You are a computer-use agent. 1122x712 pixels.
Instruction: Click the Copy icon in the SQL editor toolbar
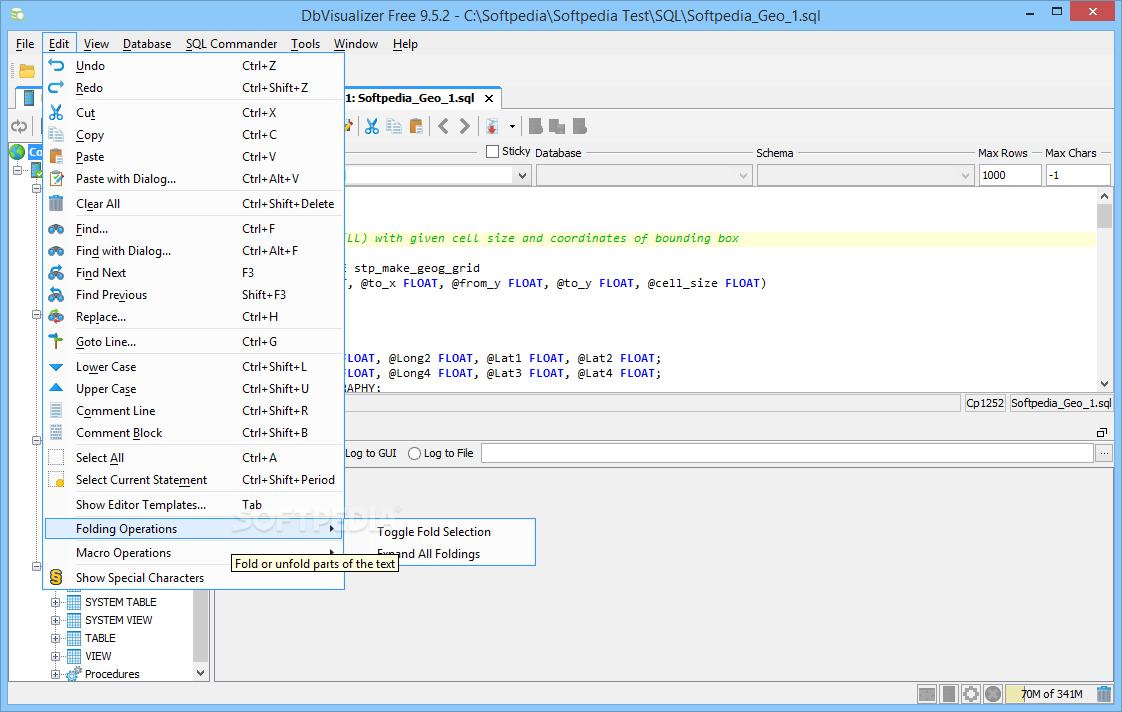(x=394, y=127)
